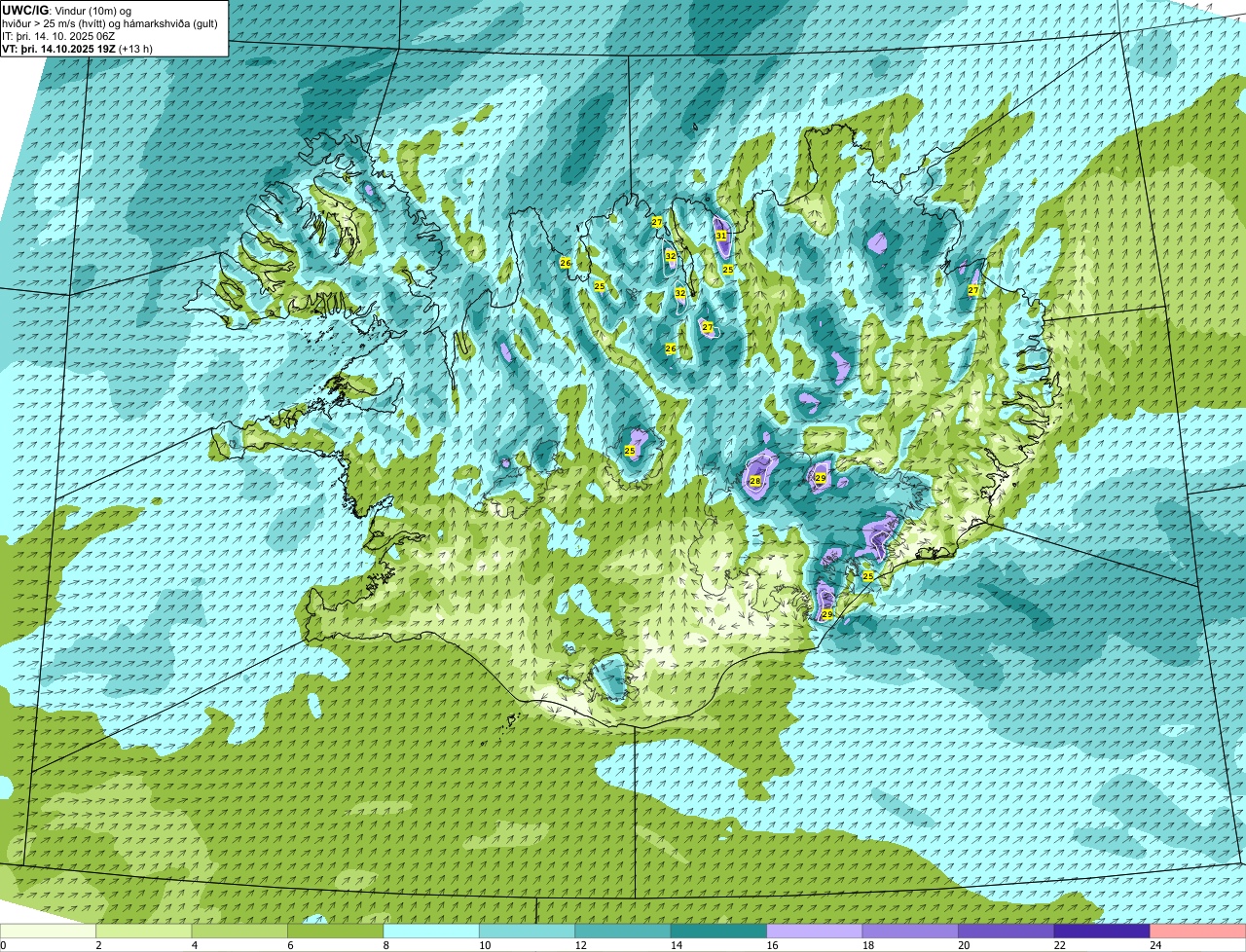Select the purple 18–20 legend swatch

pos(911,931)
